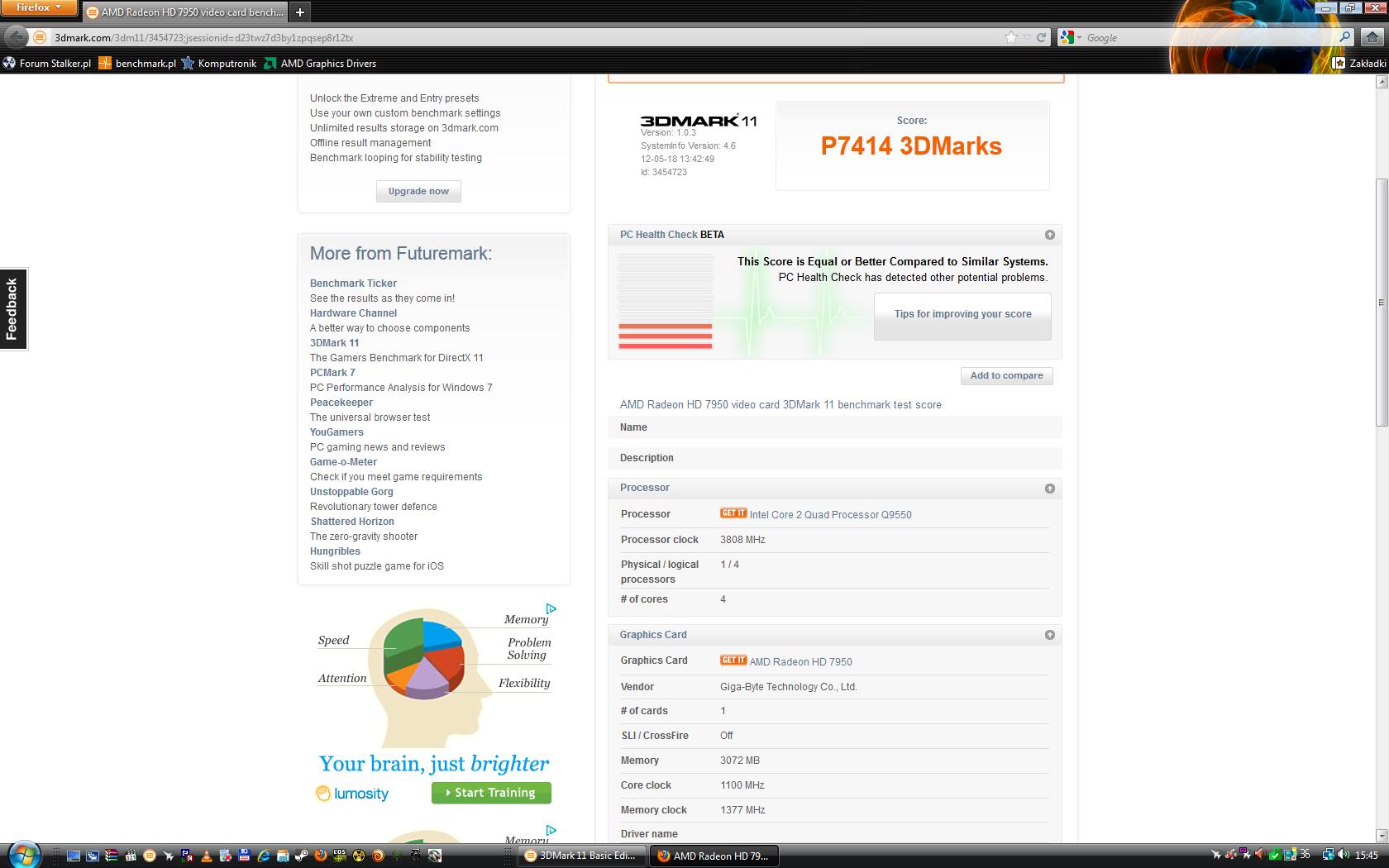Open the AMD Radeon HD 7950 link
The height and width of the screenshot is (868, 1389).
800,661
